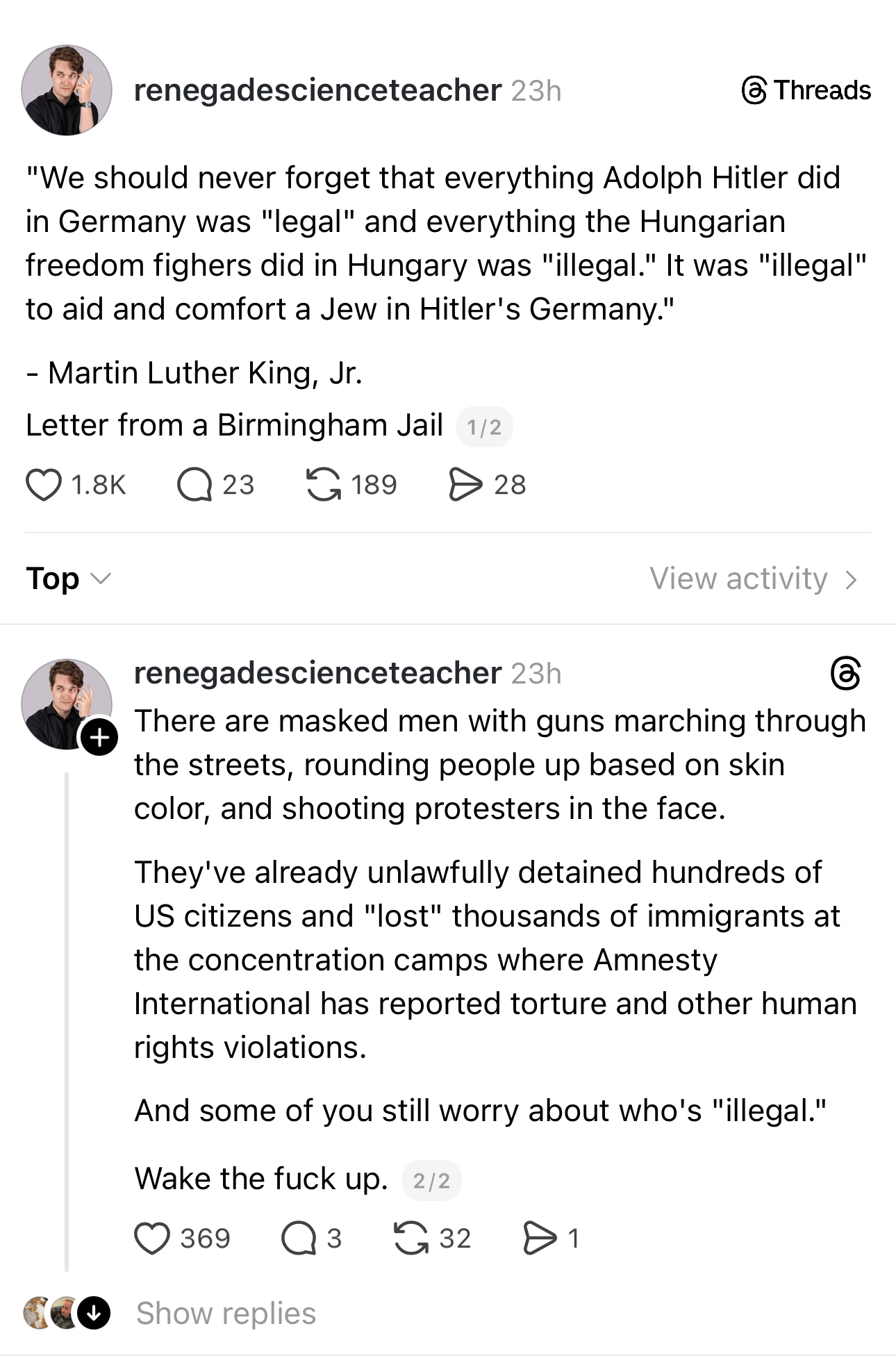
Task: Click the Threads logo at top right
Action: 806,90
